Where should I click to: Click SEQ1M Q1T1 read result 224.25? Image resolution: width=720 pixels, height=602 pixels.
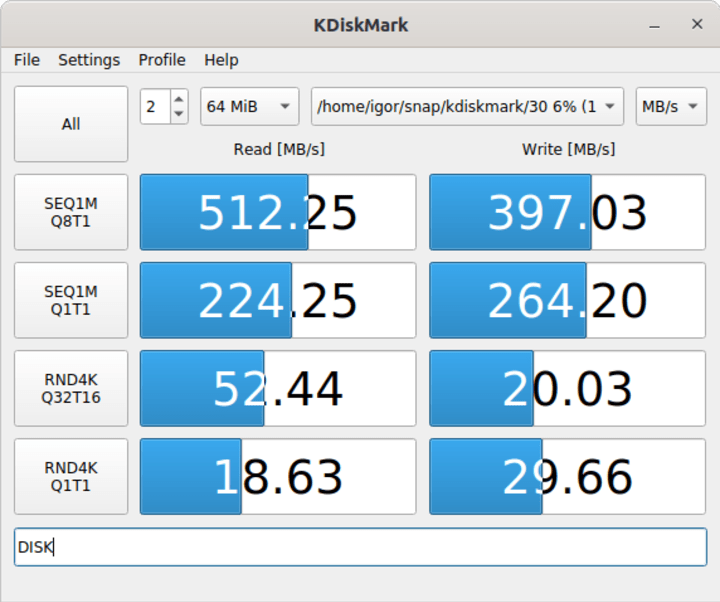[x=278, y=300]
